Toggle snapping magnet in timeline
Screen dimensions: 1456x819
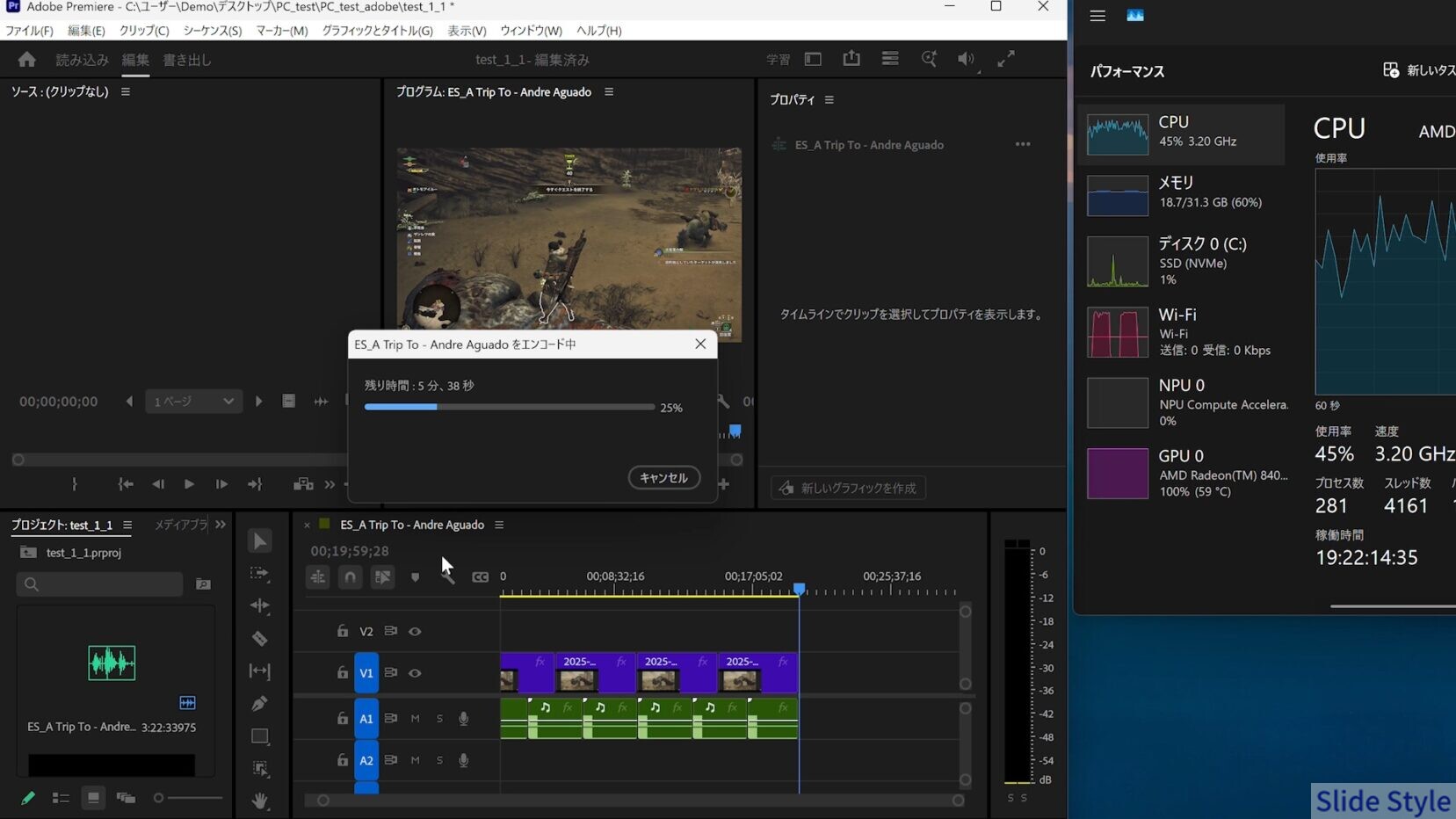click(350, 576)
